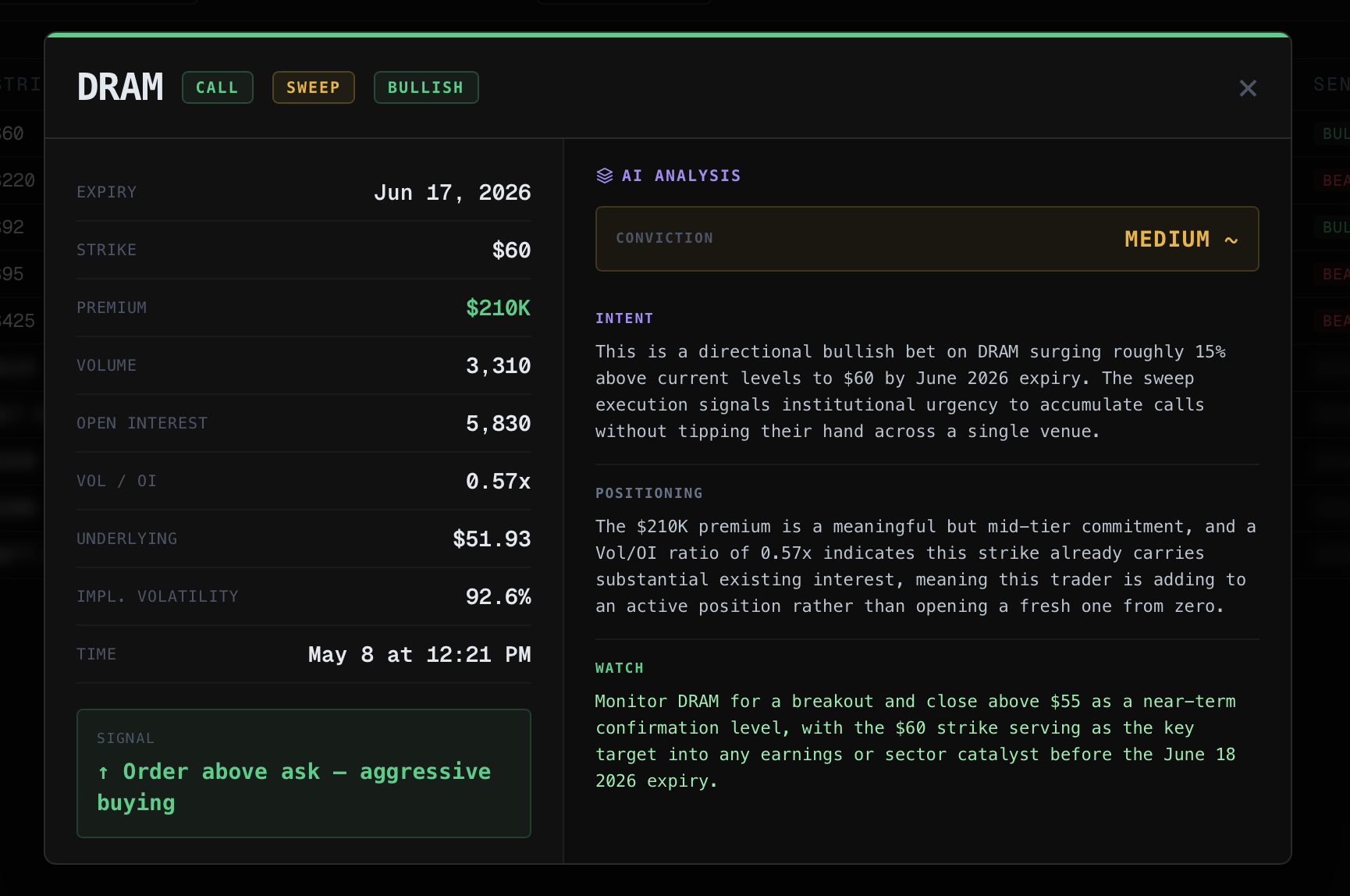Click the Watch paragraph about $55 breakout
The width and height of the screenshot is (1350, 896).
pyautogui.click(x=915, y=741)
